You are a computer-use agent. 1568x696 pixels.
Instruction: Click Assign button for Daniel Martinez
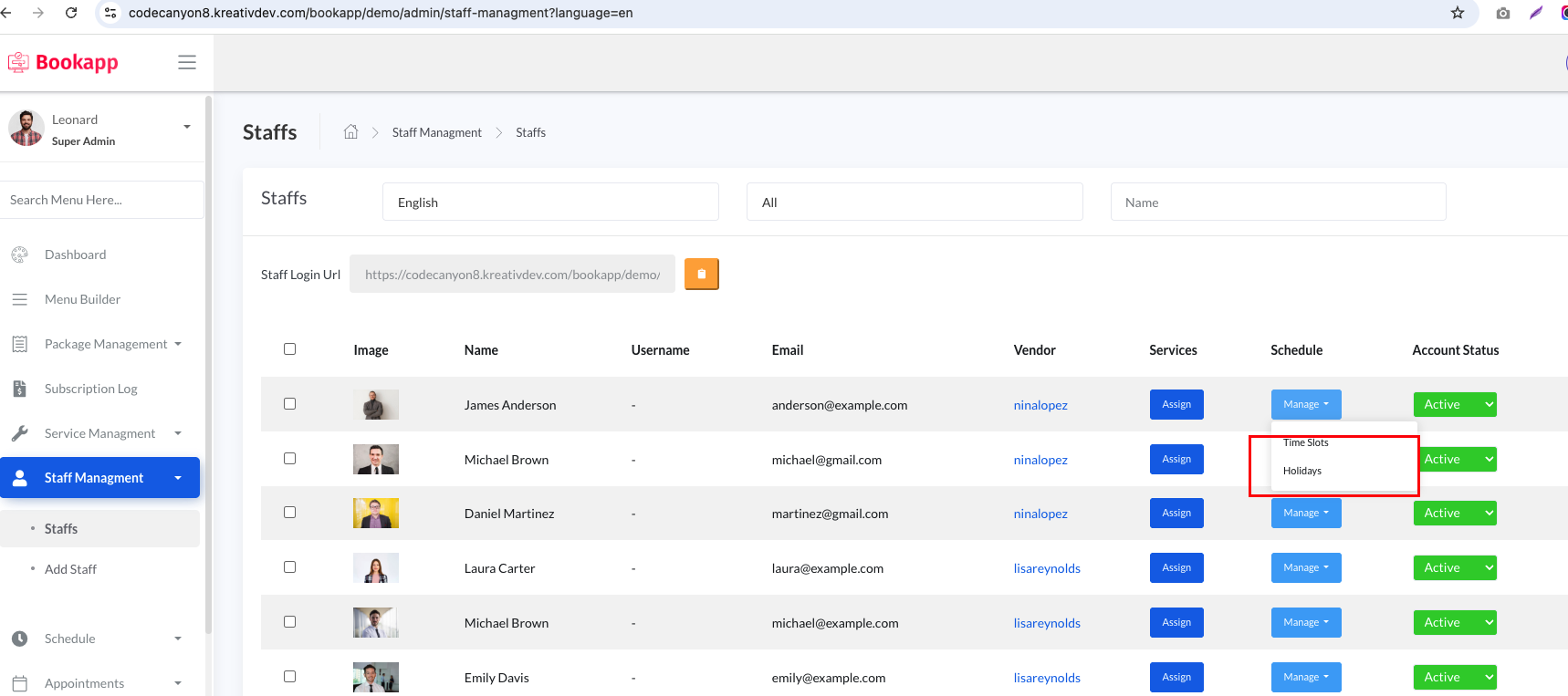[x=1176, y=513]
